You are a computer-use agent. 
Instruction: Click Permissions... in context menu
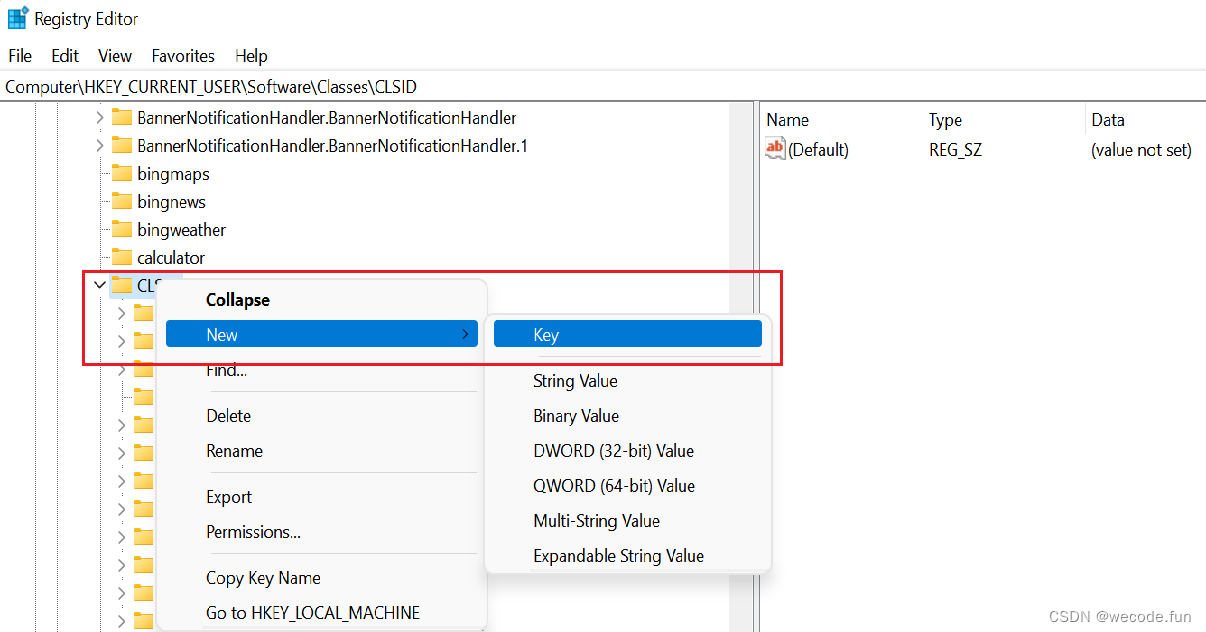[253, 532]
